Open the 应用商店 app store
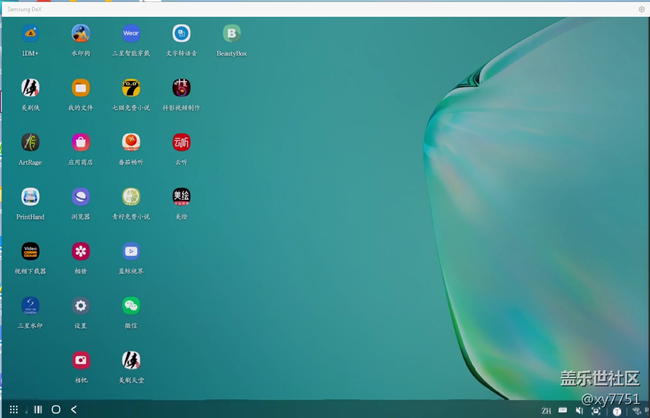 81,143
